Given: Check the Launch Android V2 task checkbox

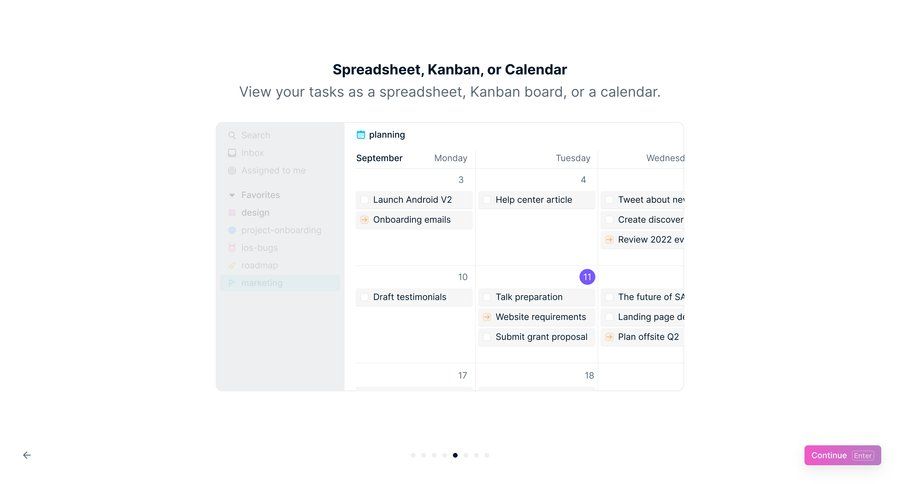Looking at the screenshot, I should [x=364, y=200].
